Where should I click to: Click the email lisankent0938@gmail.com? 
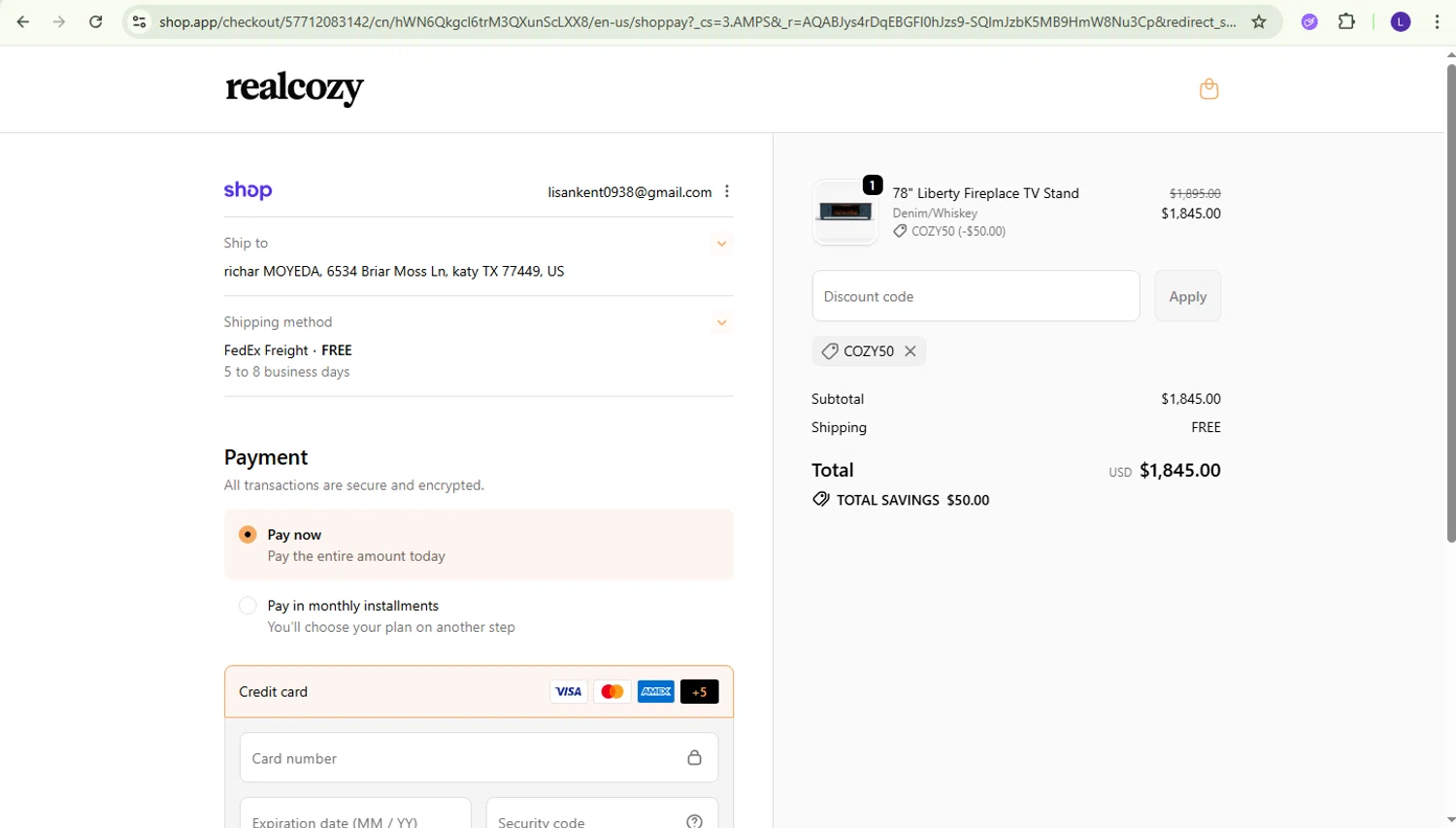pos(629,192)
